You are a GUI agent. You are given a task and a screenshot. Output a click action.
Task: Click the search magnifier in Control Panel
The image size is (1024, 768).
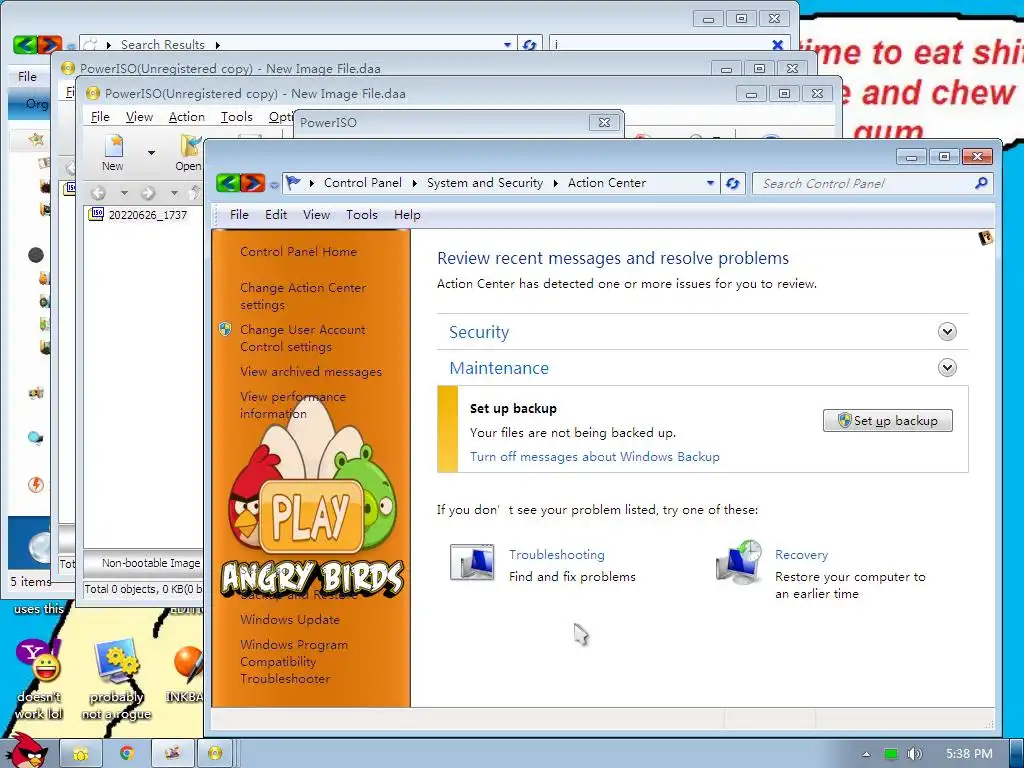(x=981, y=184)
